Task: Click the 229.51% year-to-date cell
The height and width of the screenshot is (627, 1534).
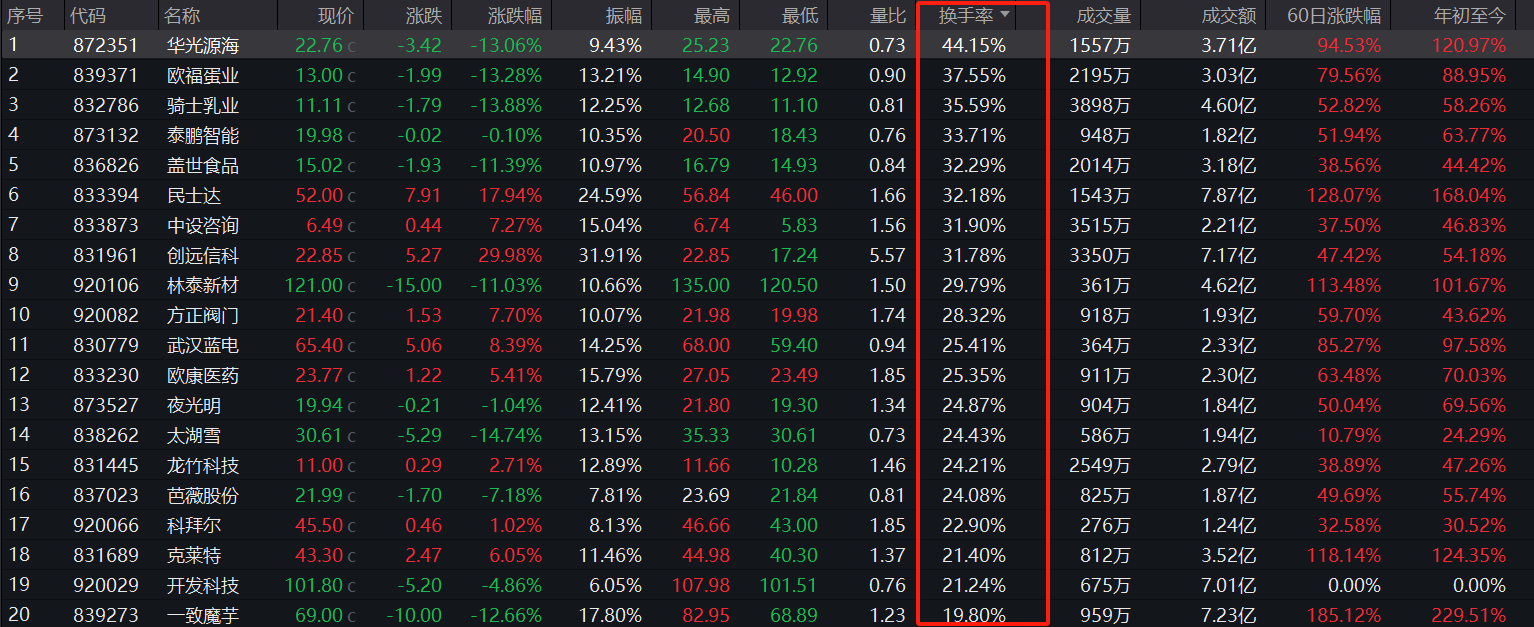Action: (1470, 615)
